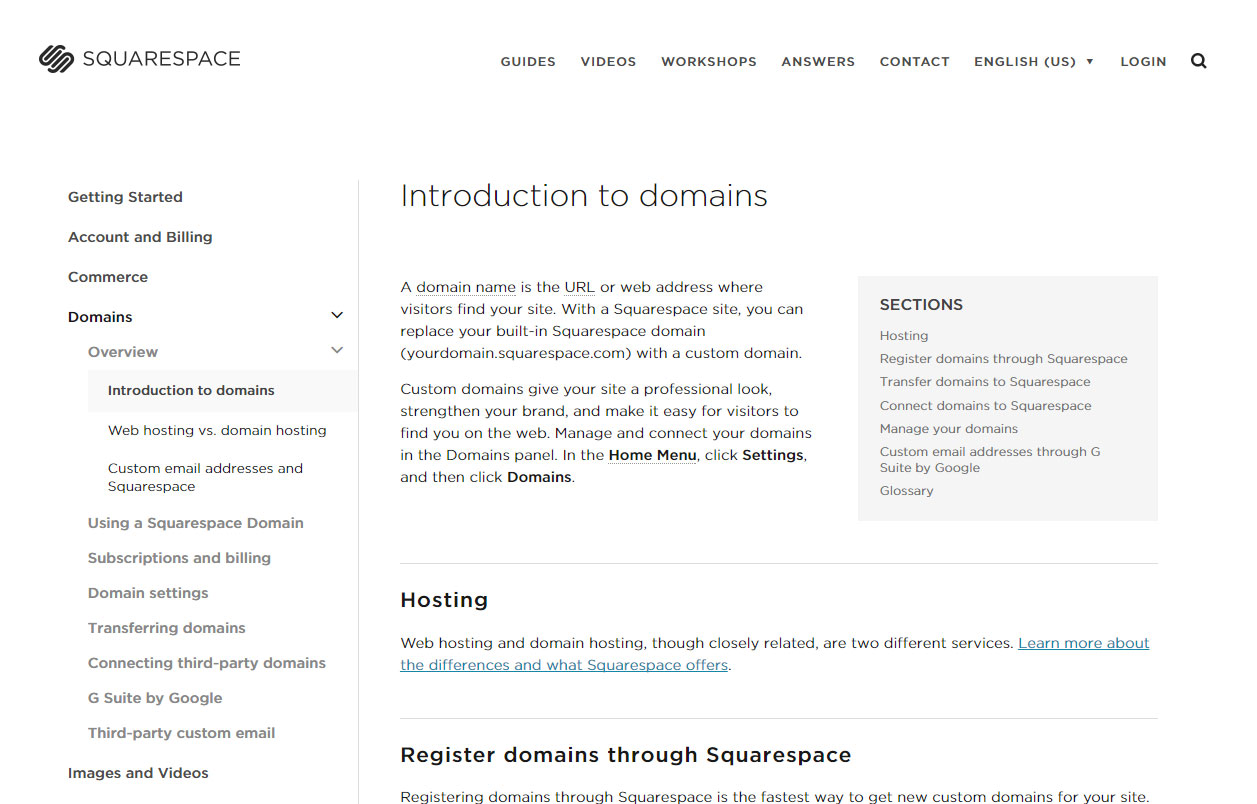Jump to Glossary section link

pyautogui.click(x=906, y=491)
